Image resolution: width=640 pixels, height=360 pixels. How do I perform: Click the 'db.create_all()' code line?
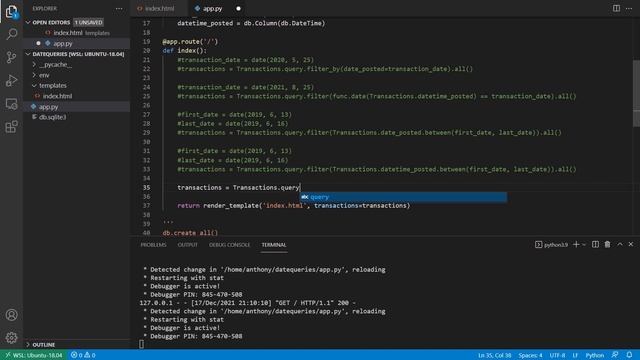190,233
